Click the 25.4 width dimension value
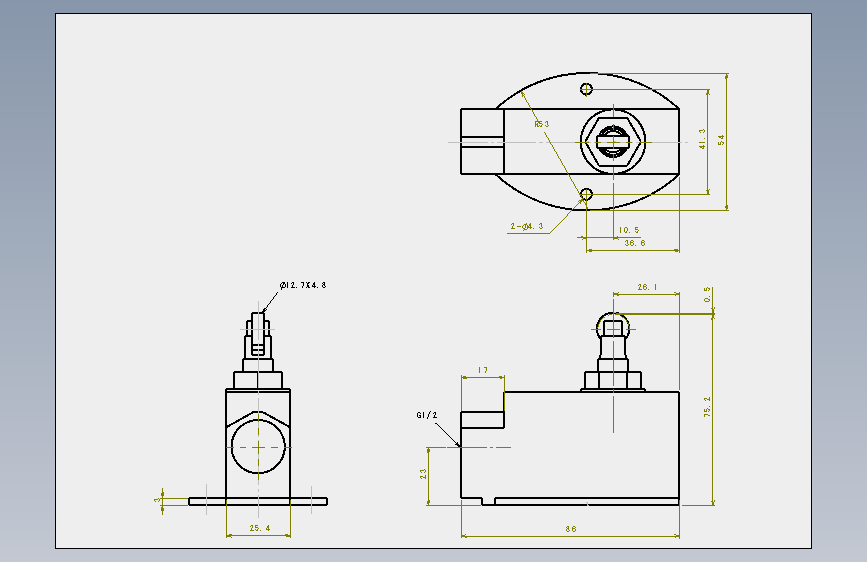Image resolution: width=867 pixels, height=562 pixels. 260,528
